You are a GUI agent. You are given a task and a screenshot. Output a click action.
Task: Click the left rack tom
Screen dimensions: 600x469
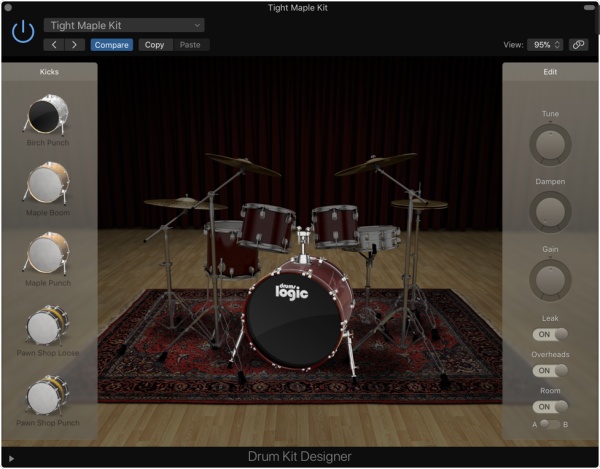(267, 227)
